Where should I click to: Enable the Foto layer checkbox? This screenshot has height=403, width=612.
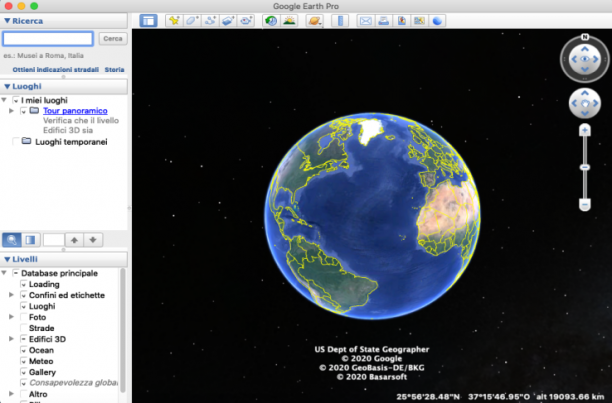(x=24, y=317)
